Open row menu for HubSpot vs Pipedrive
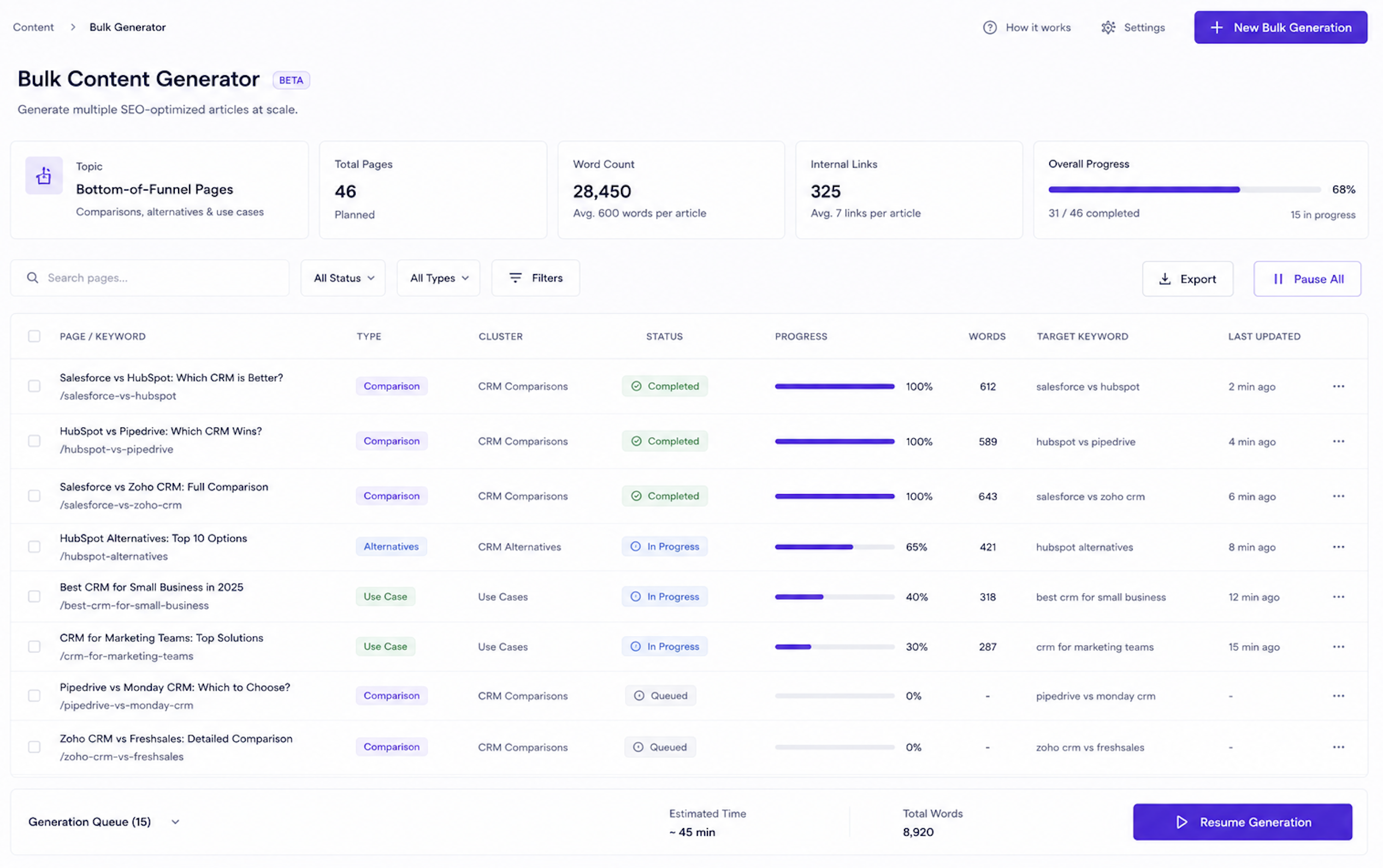Image resolution: width=1383 pixels, height=868 pixels. point(1338,442)
